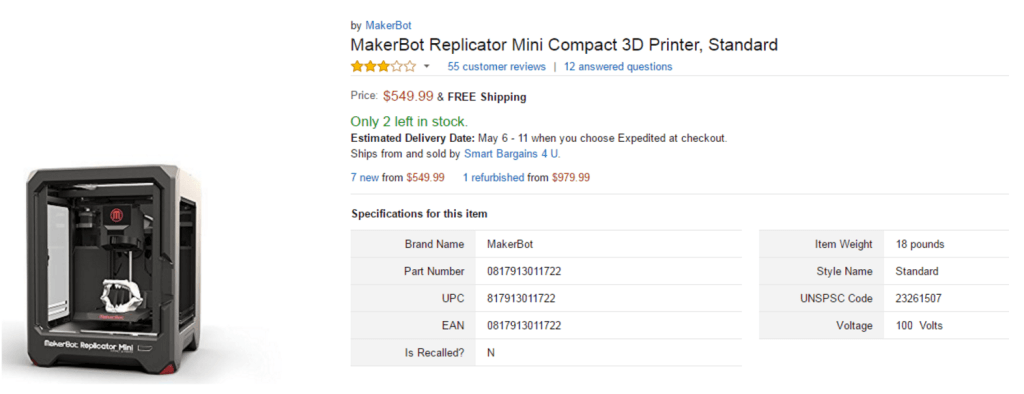Viewport: 1024px width, 394px height.
Task: Click the UPC value 817913011722
Action: pyautogui.click(x=521, y=299)
